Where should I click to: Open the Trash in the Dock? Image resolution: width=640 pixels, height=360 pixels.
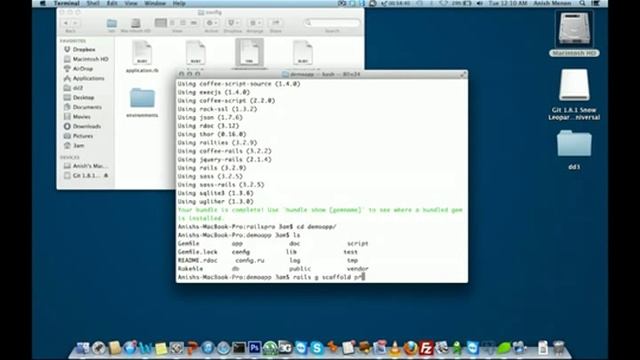[x=558, y=348]
